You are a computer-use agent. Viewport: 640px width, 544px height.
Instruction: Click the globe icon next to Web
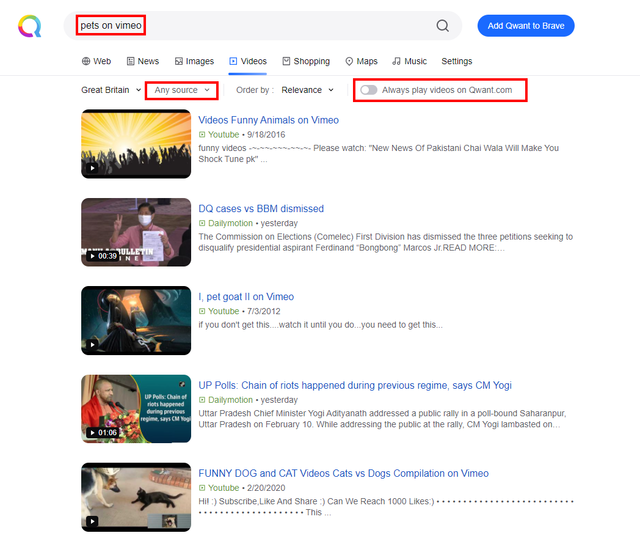pos(86,61)
